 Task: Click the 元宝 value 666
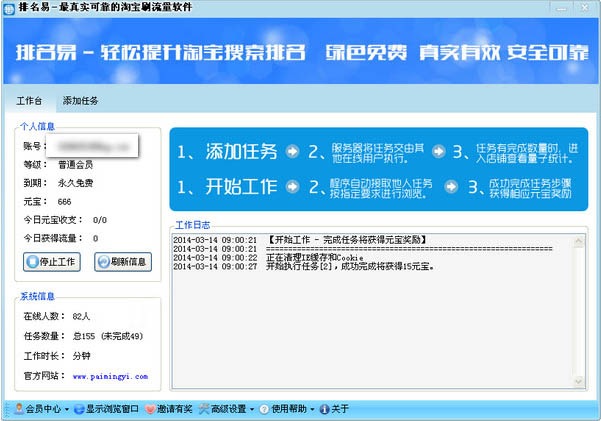point(64,202)
